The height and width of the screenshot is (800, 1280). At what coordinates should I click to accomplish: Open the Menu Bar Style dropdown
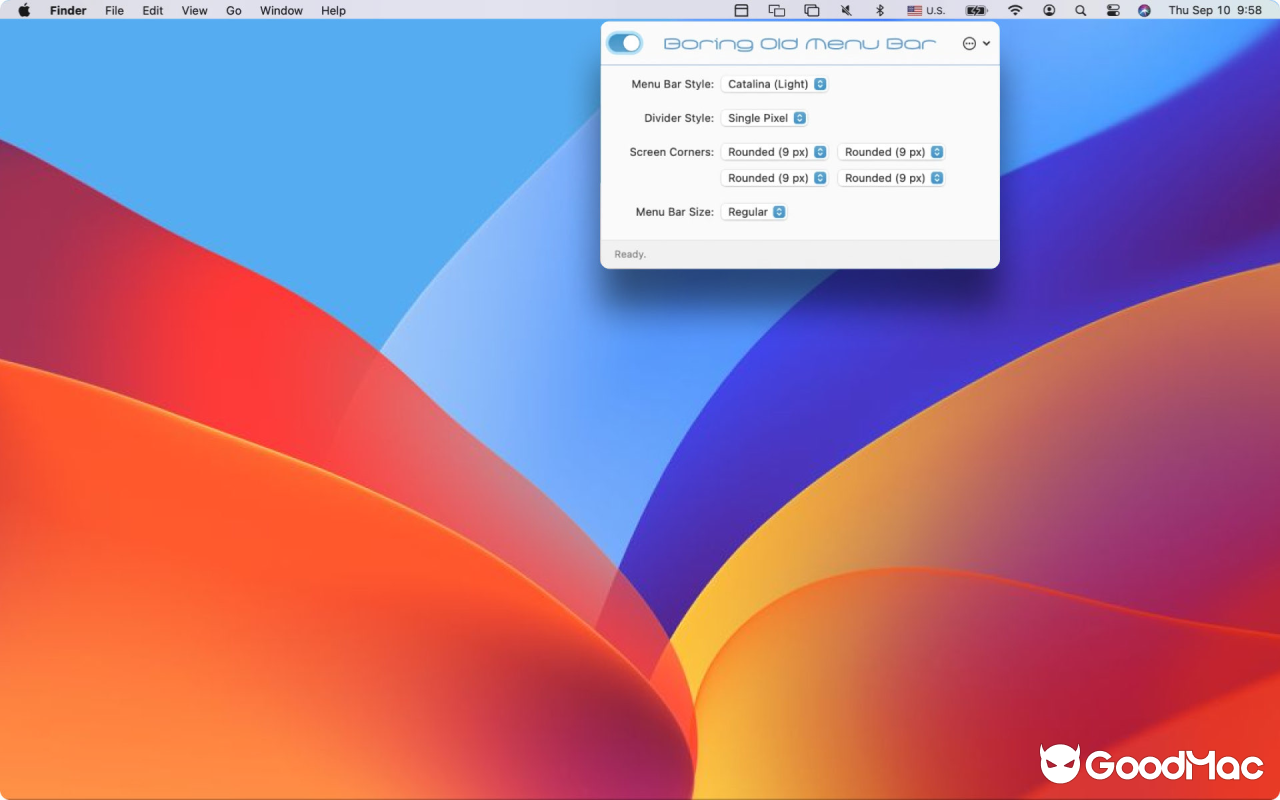click(x=774, y=84)
